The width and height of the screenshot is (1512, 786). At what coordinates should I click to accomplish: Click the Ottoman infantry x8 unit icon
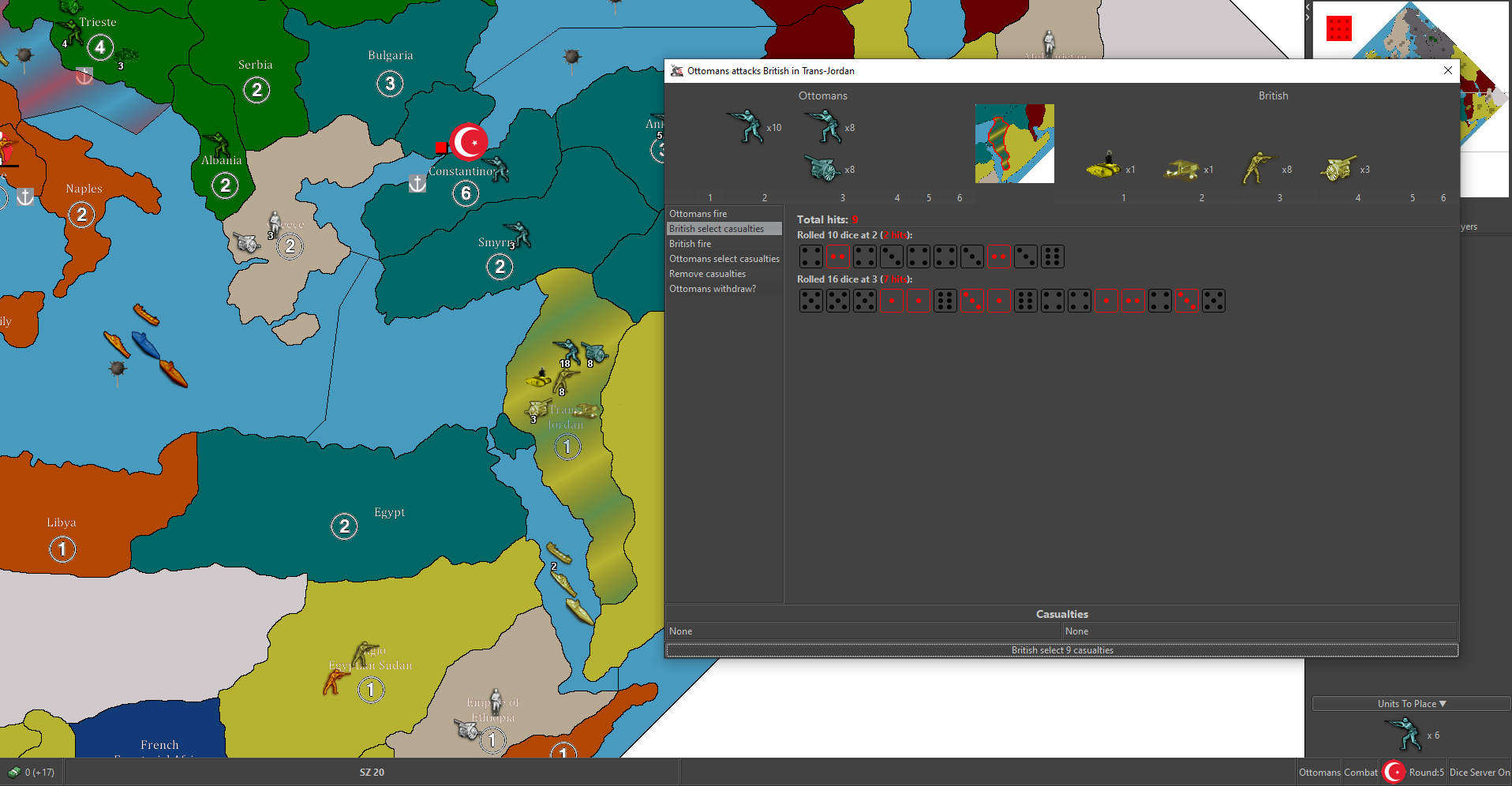pos(822,126)
